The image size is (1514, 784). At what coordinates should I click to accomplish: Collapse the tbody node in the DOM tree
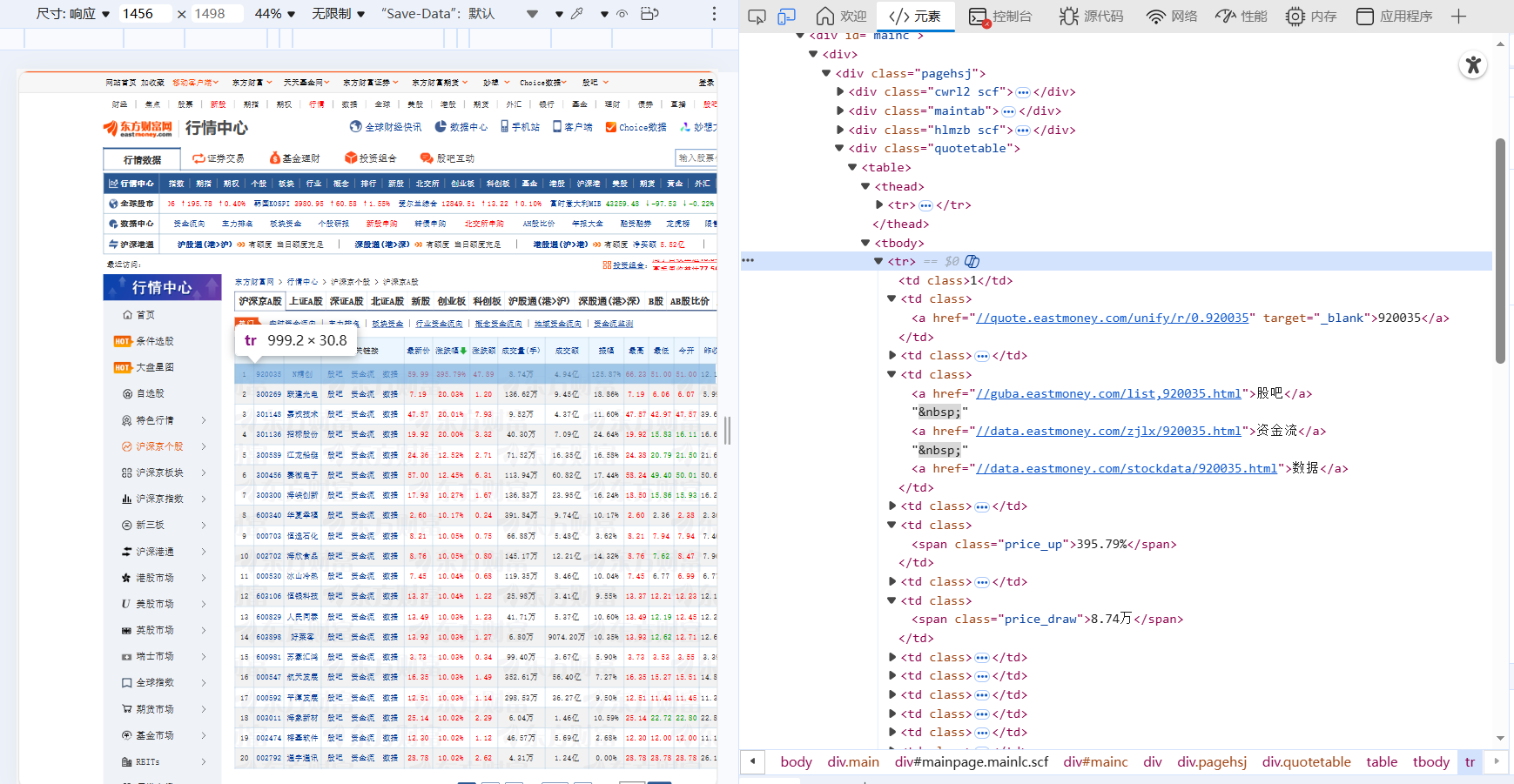click(866, 244)
